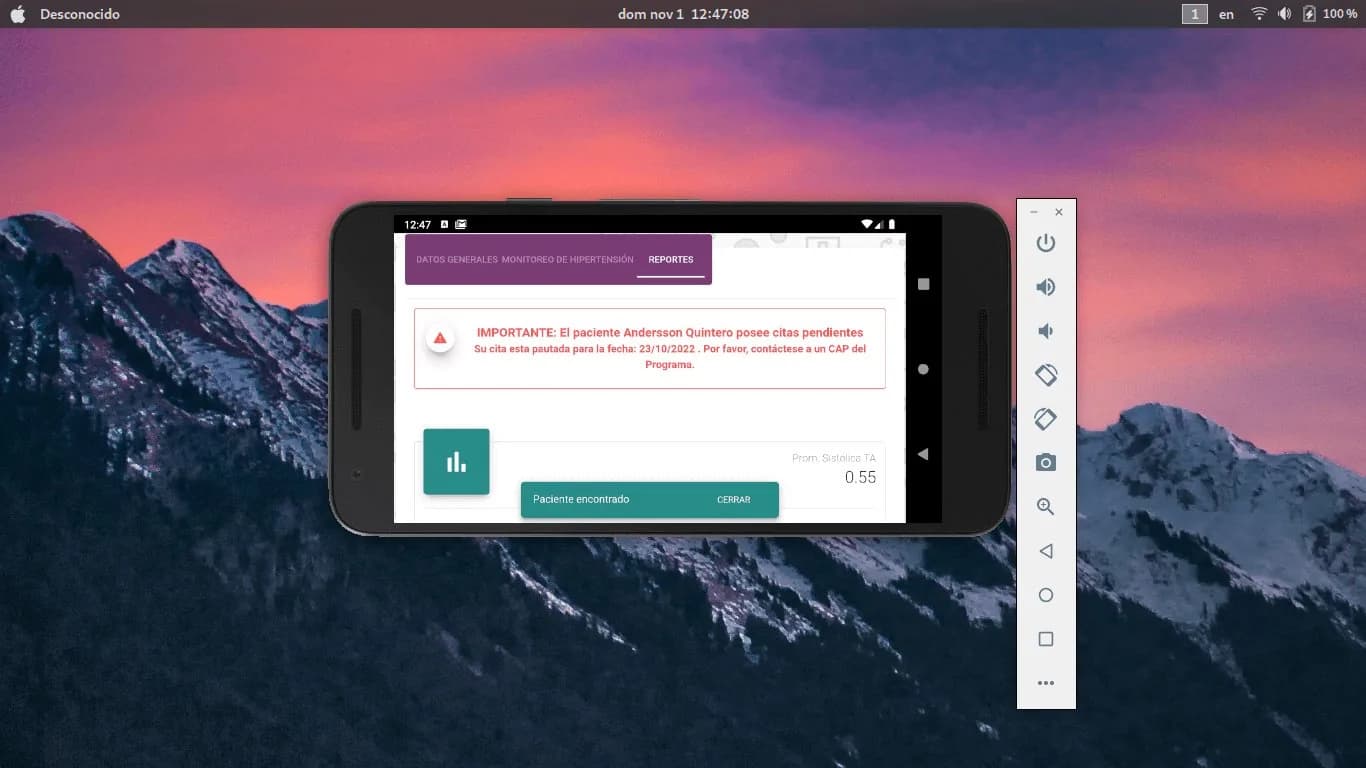This screenshot has width=1366, height=768.
Task: Click the teal bar chart statistics icon
Action: (x=456, y=461)
